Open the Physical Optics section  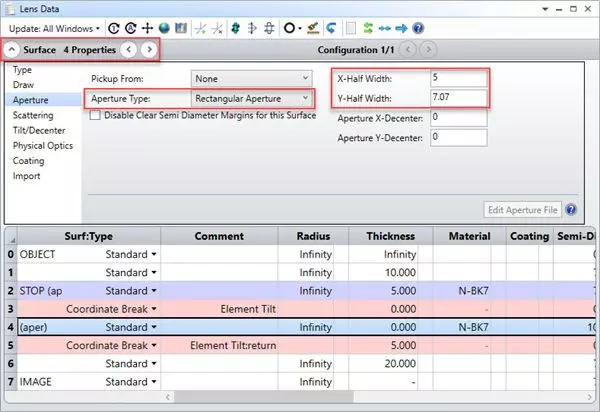(x=42, y=146)
